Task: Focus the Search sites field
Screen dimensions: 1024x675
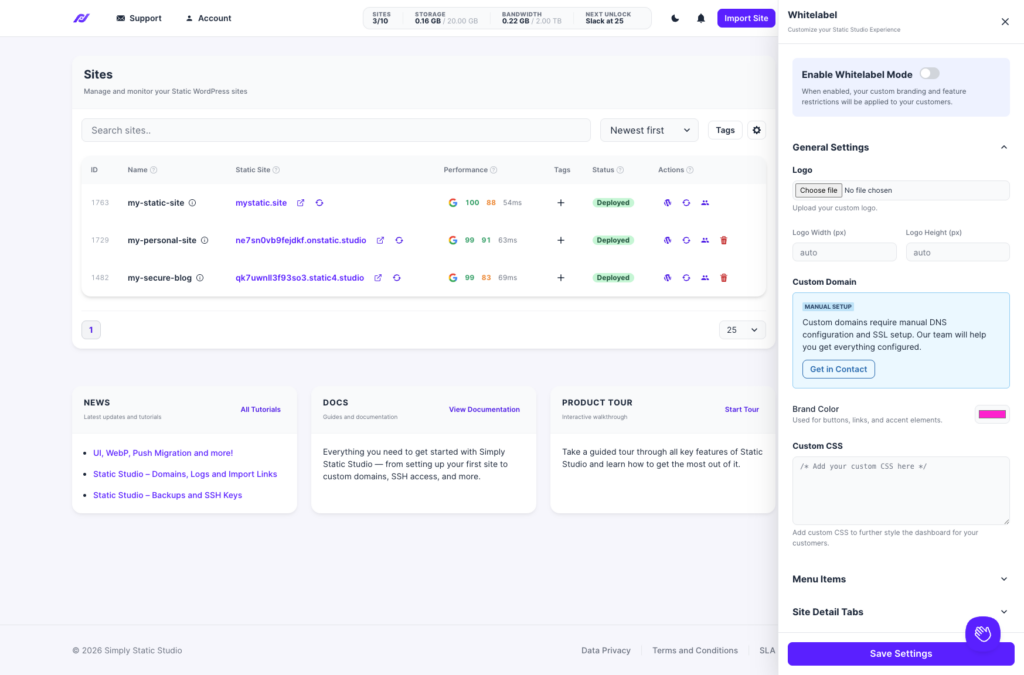Action: point(336,130)
